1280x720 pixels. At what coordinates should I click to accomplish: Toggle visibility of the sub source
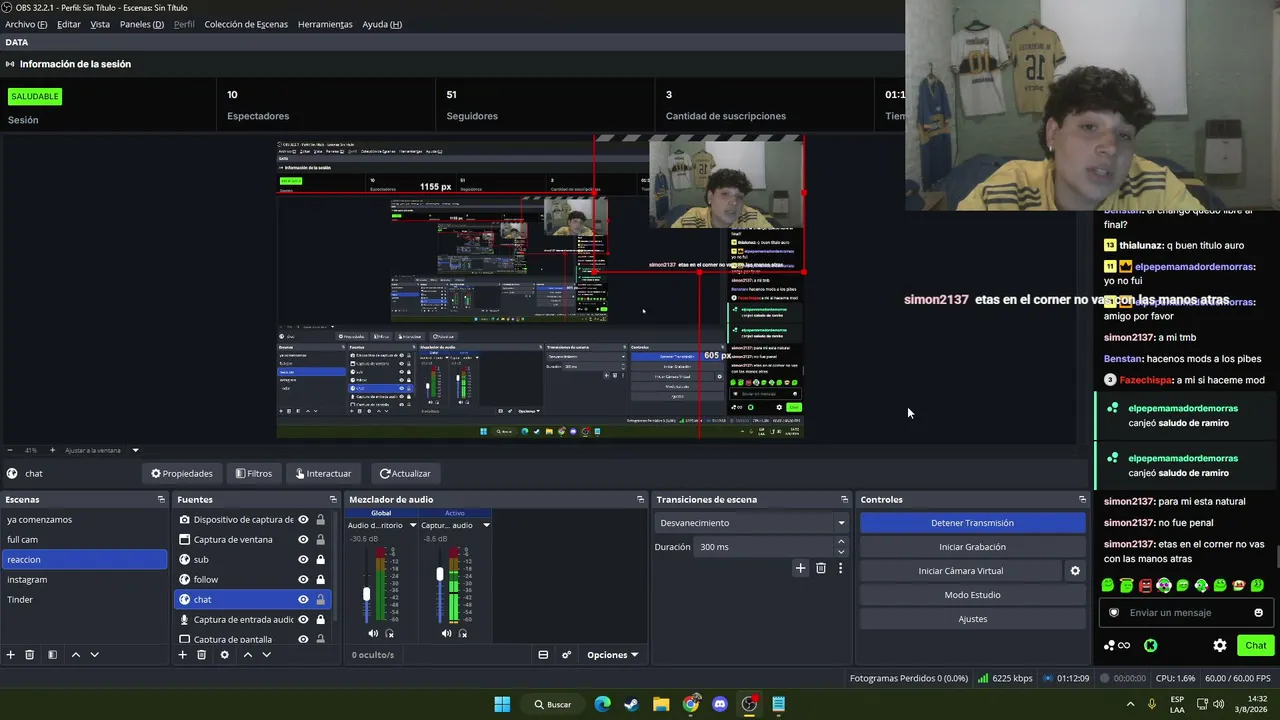303,560
